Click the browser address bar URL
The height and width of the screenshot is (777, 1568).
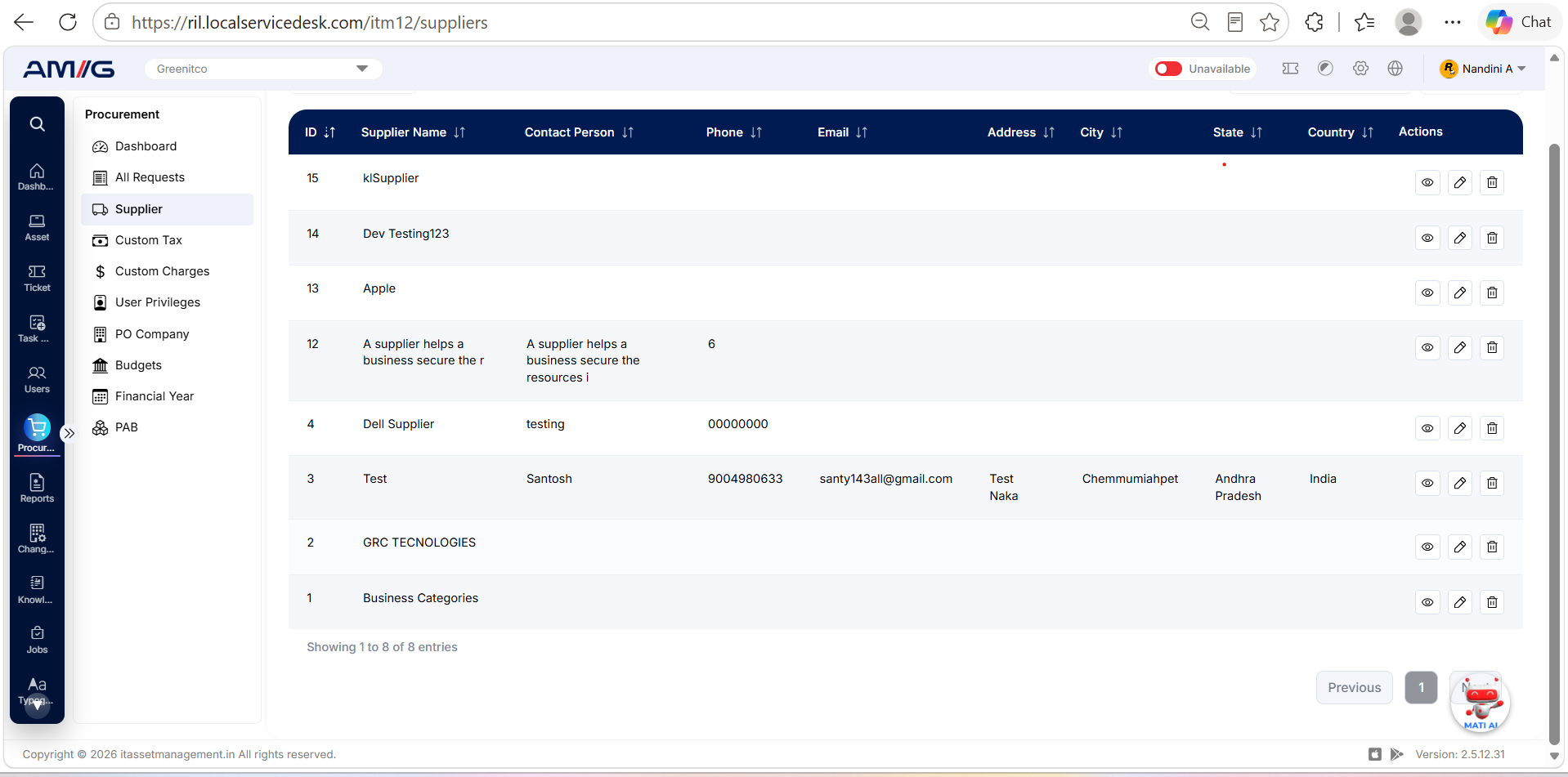pyautogui.click(x=310, y=23)
